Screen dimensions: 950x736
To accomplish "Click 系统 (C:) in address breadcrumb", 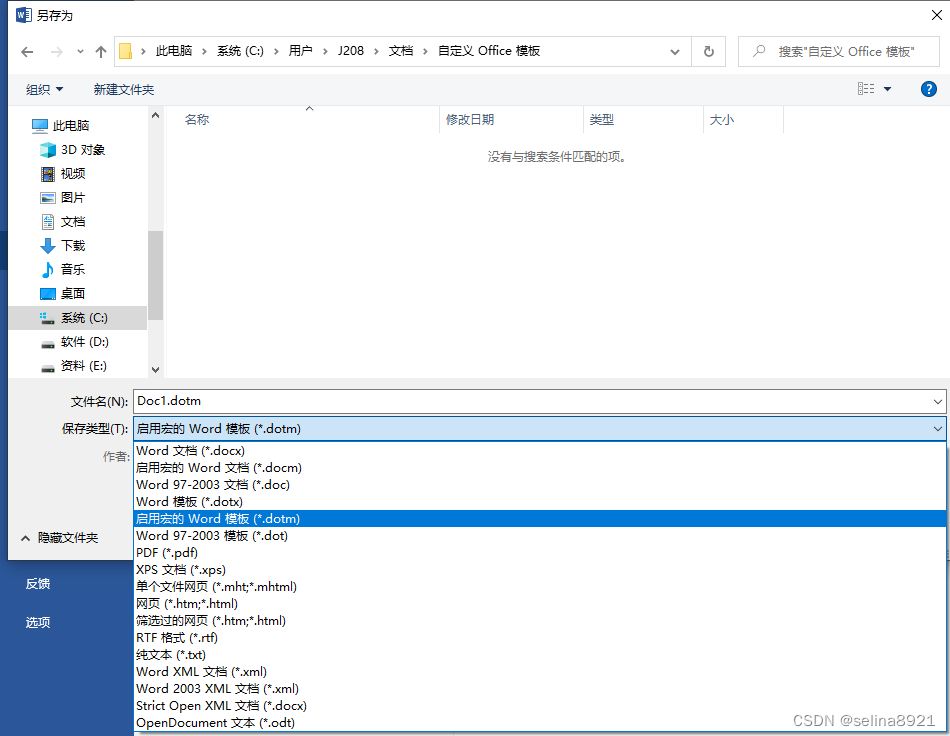I will 241,51.
